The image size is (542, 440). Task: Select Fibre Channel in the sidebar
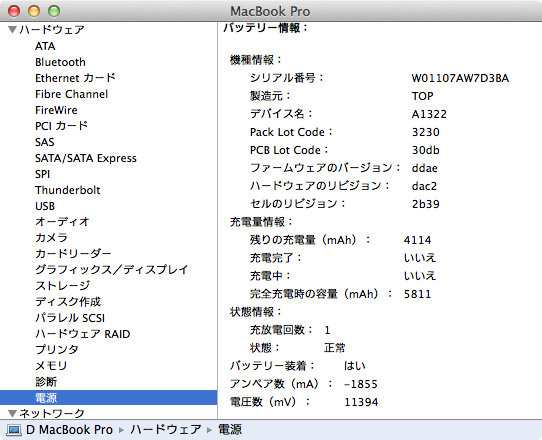pyautogui.click(x=72, y=94)
